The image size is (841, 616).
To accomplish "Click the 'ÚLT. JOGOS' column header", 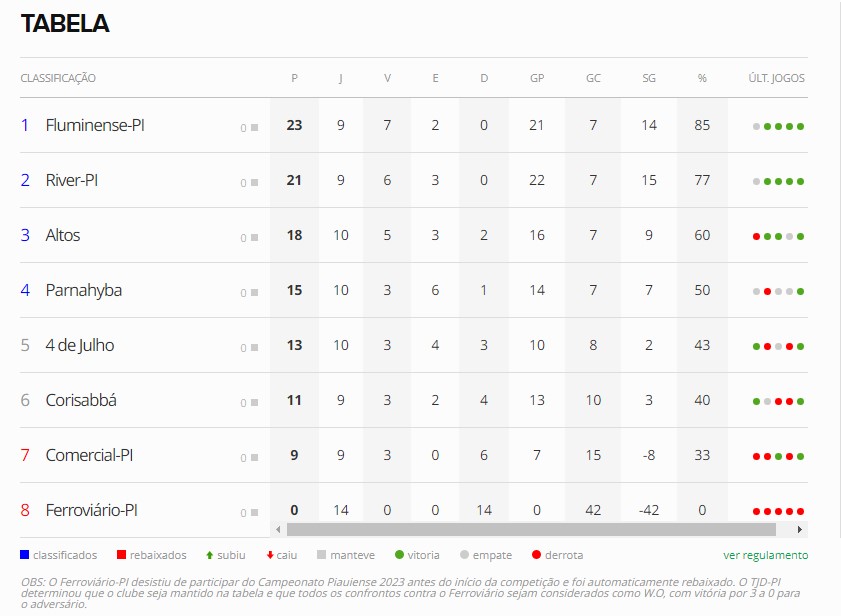I will tap(776, 78).
